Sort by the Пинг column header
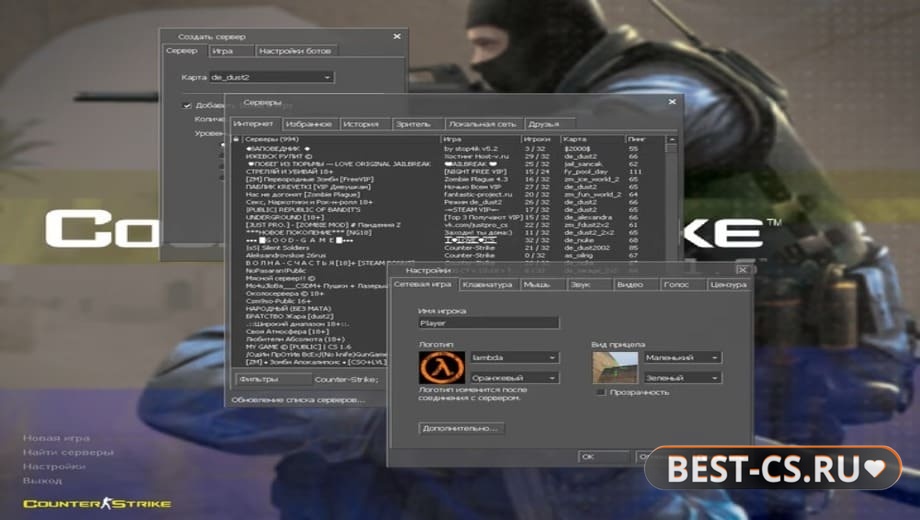Screen dimensions: 920x520 (646, 139)
